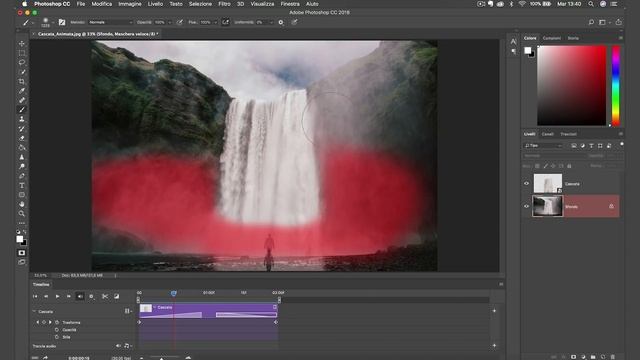The image size is (640, 360).
Task: Toggle timeline audio playback button
Action: (x=80, y=296)
